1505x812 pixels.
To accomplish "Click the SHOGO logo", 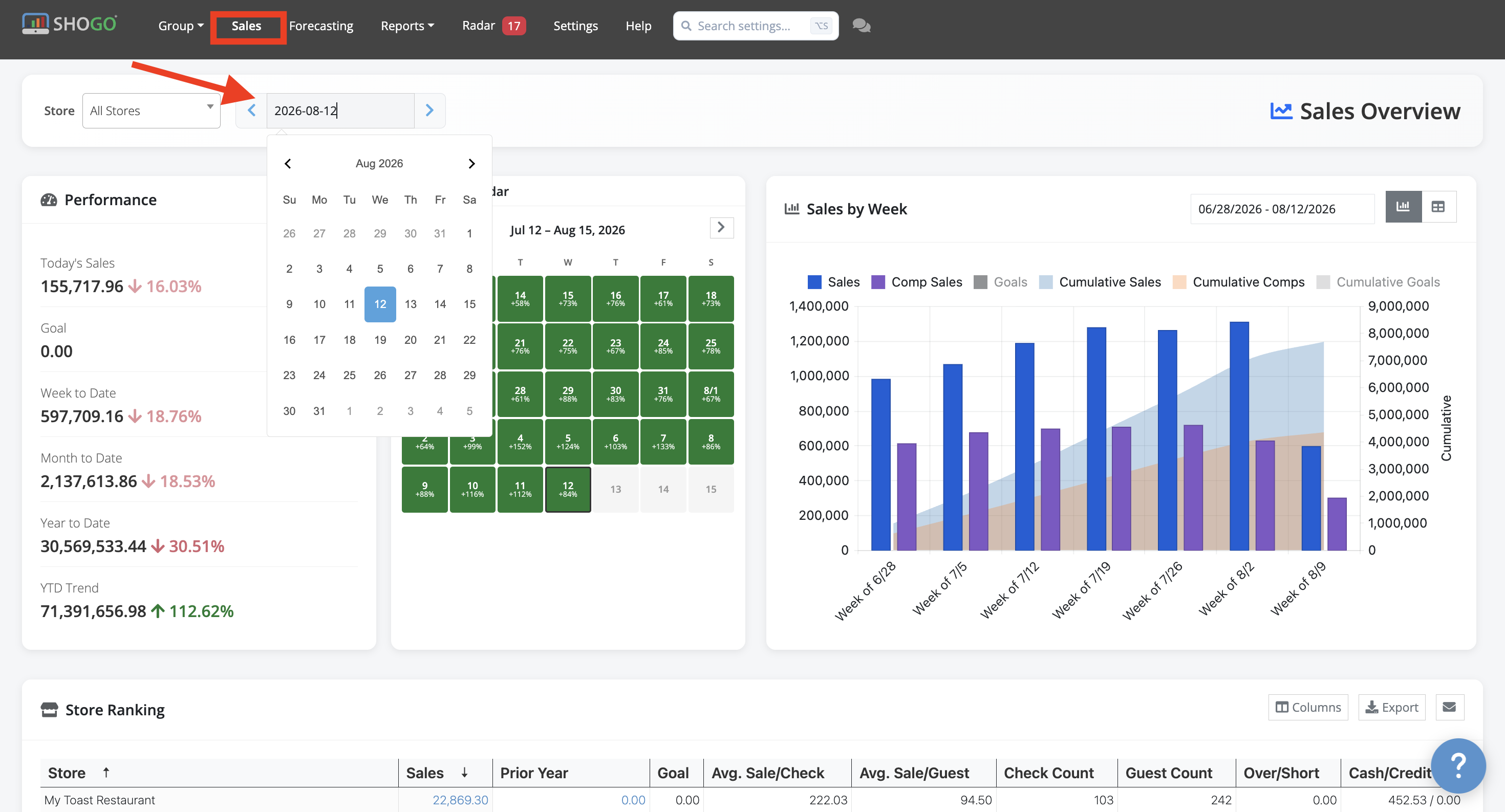I will tap(70, 24).
